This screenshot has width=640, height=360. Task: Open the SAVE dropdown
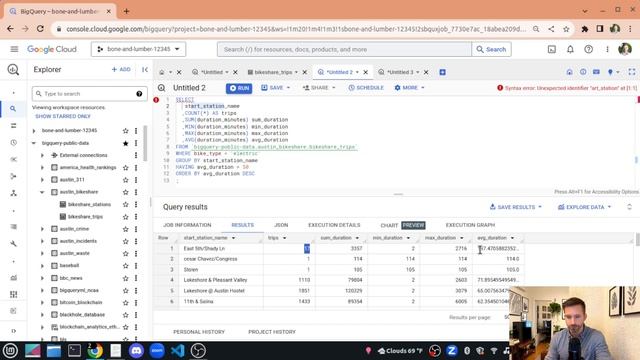(276, 88)
